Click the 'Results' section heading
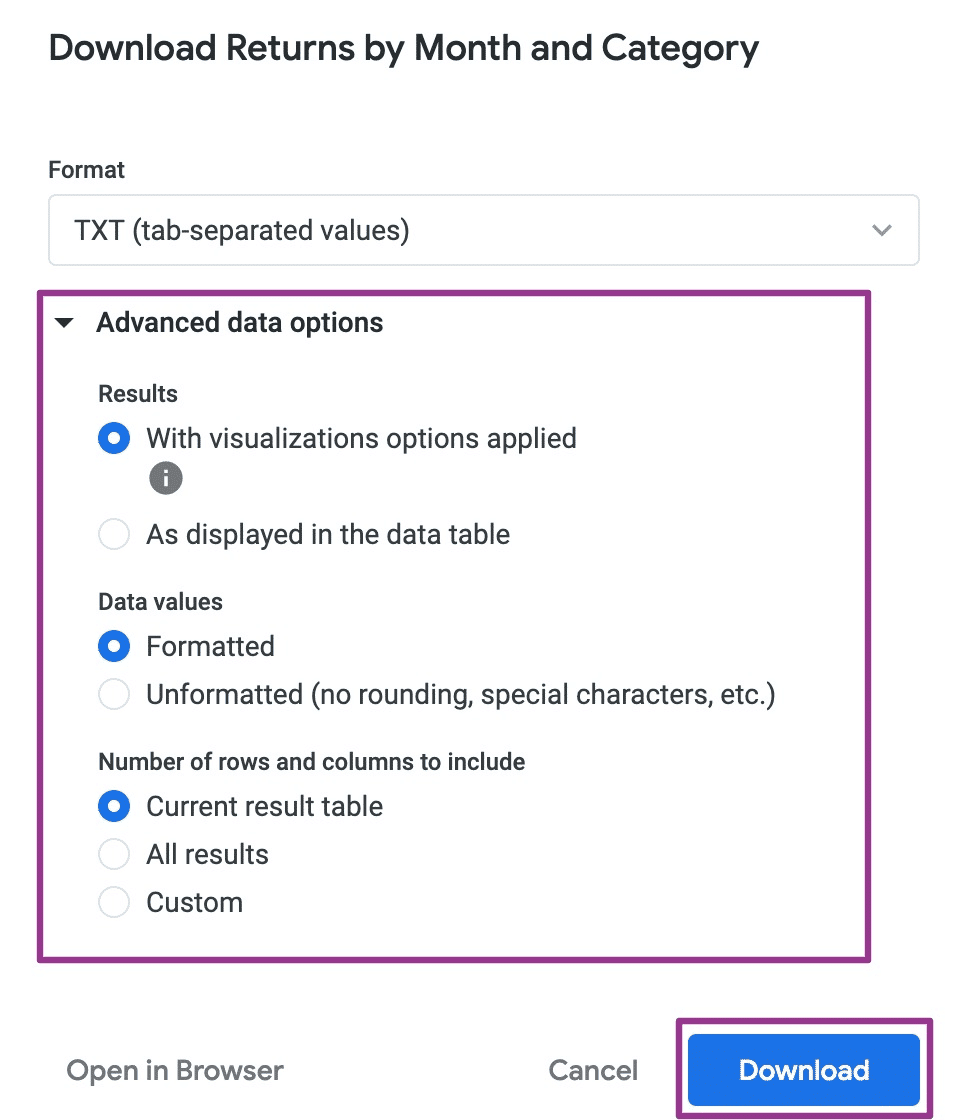 click(x=138, y=394)
